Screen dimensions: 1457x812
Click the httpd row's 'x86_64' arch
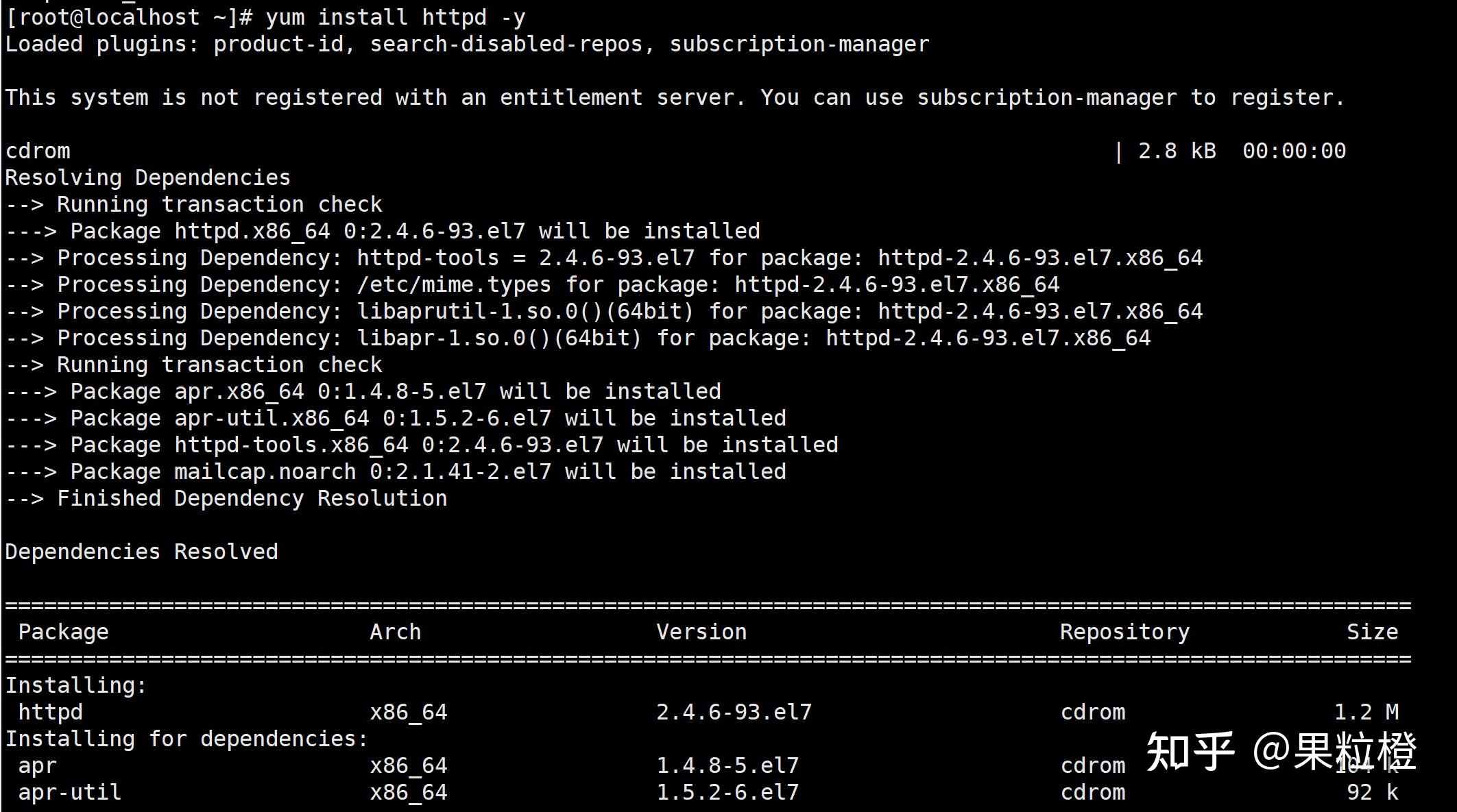[x=409, y=713]
